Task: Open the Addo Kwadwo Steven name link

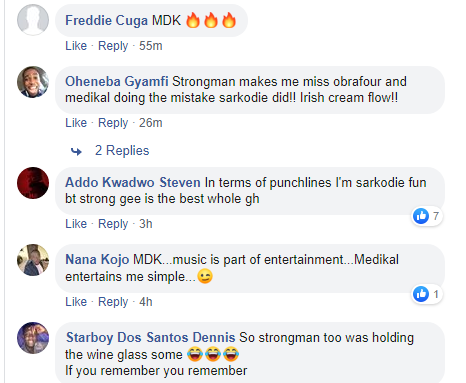Action: [x=133, y=182]
